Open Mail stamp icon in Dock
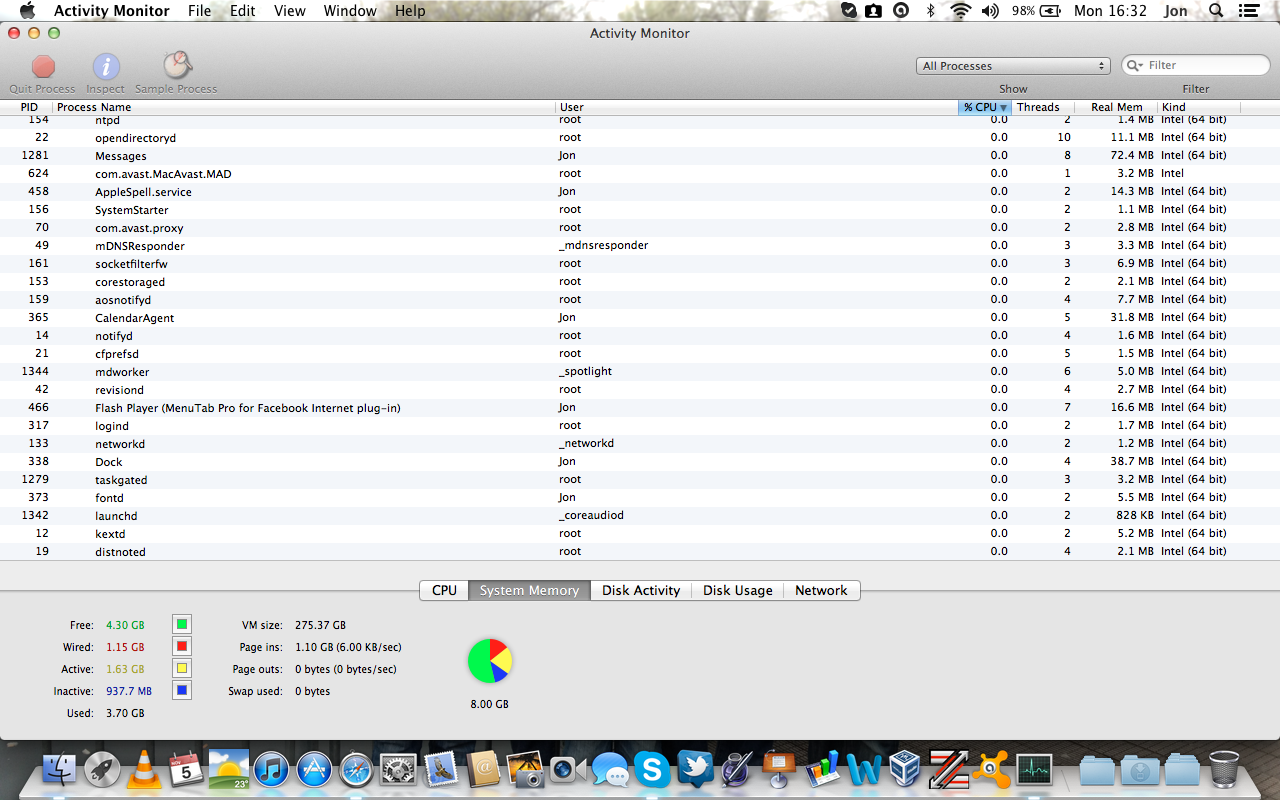 [x=440, y=769]
